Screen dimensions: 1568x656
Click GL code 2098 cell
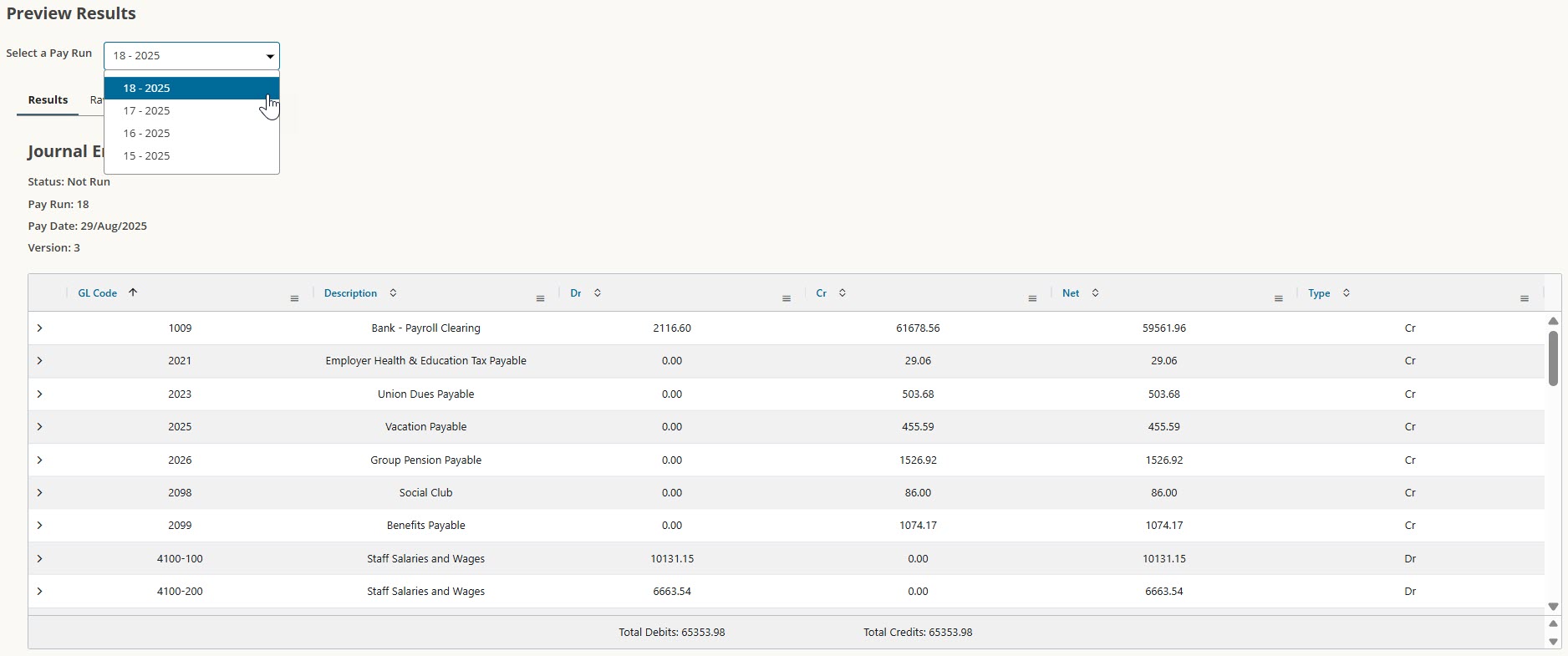[x=180, y=492]
